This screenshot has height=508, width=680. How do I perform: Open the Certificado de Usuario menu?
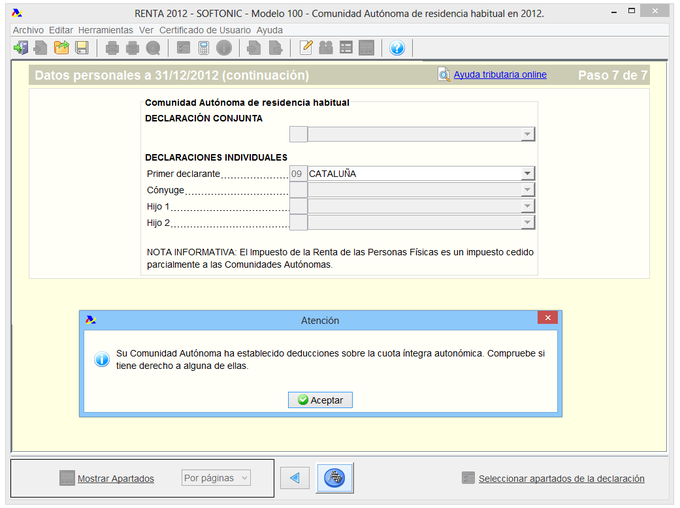205,30
